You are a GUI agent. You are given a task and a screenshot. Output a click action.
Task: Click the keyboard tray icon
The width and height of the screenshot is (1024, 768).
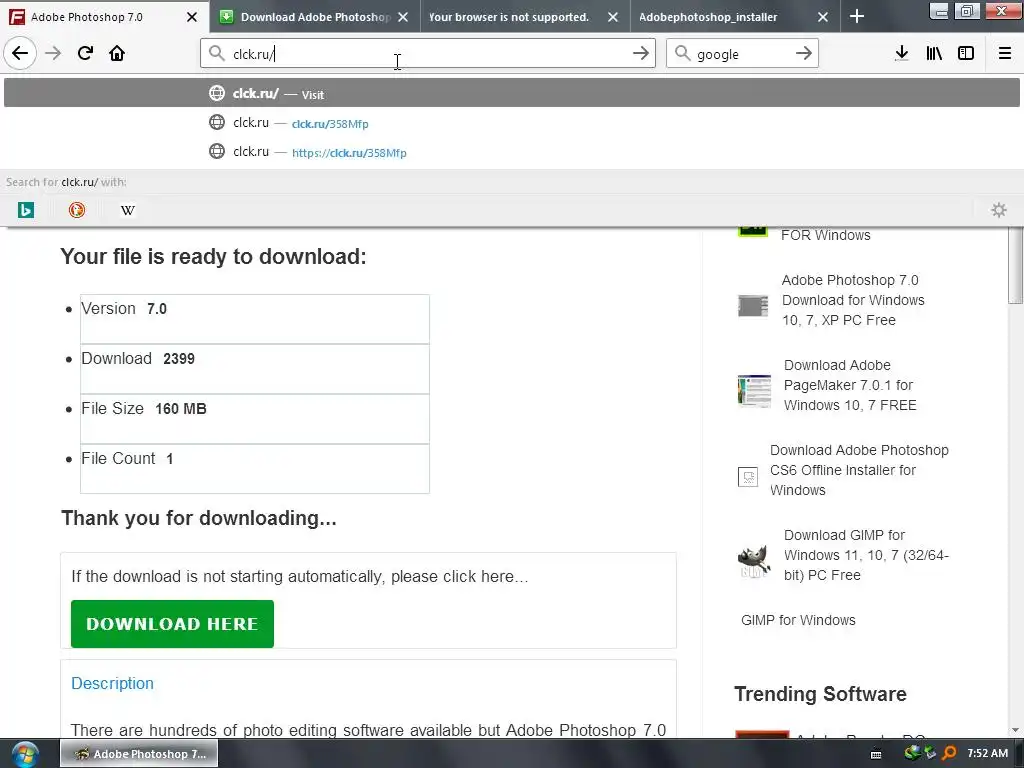click(876, 754)
